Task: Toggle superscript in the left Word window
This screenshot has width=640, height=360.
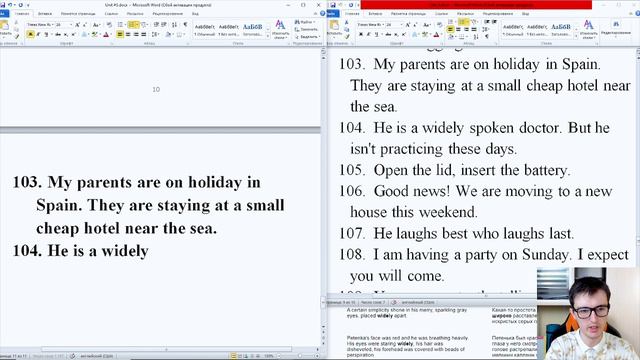Action: [x=73, y=34]
